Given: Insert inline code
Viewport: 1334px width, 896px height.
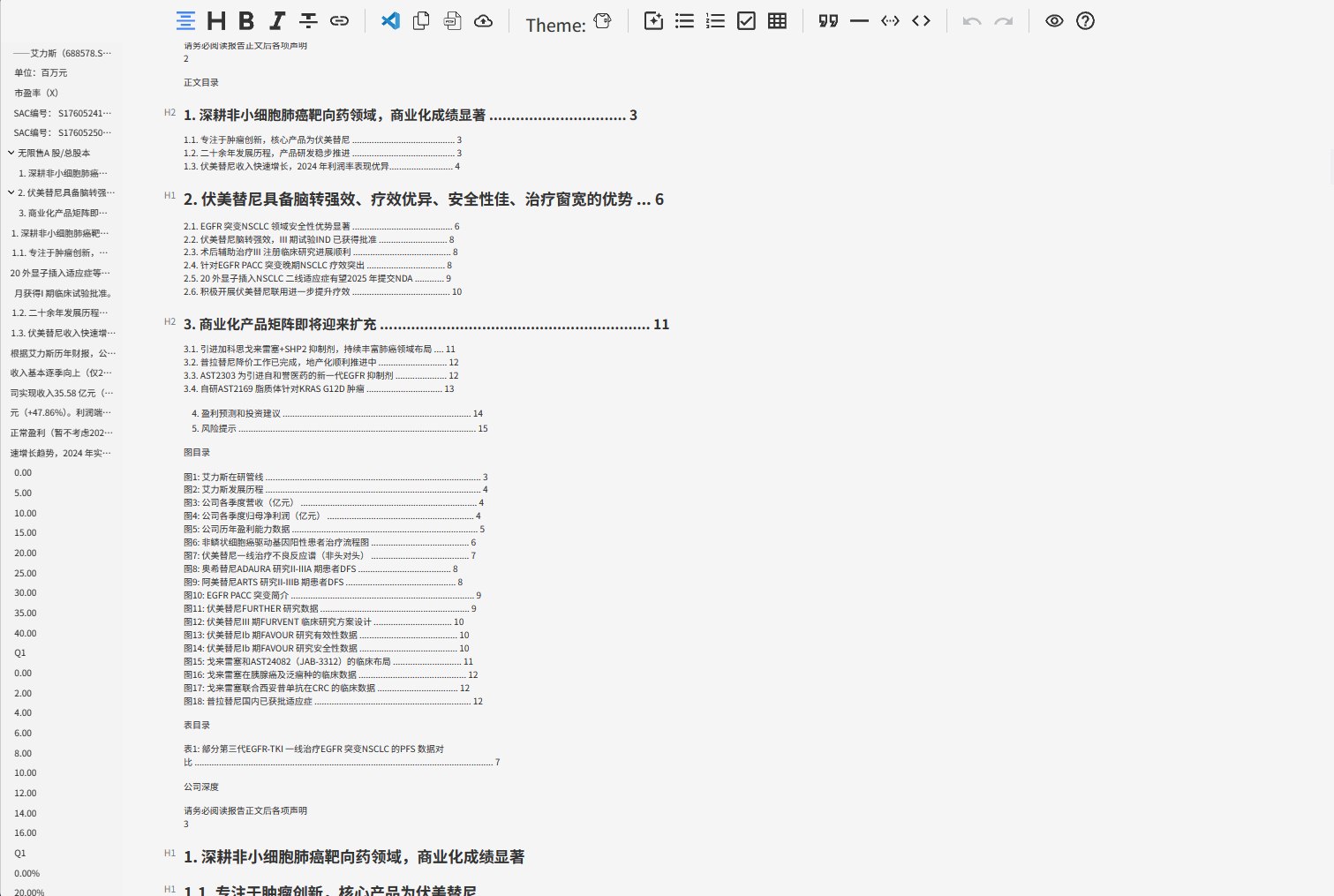Looking at the screenshot, I should click(x=890, y=20).
